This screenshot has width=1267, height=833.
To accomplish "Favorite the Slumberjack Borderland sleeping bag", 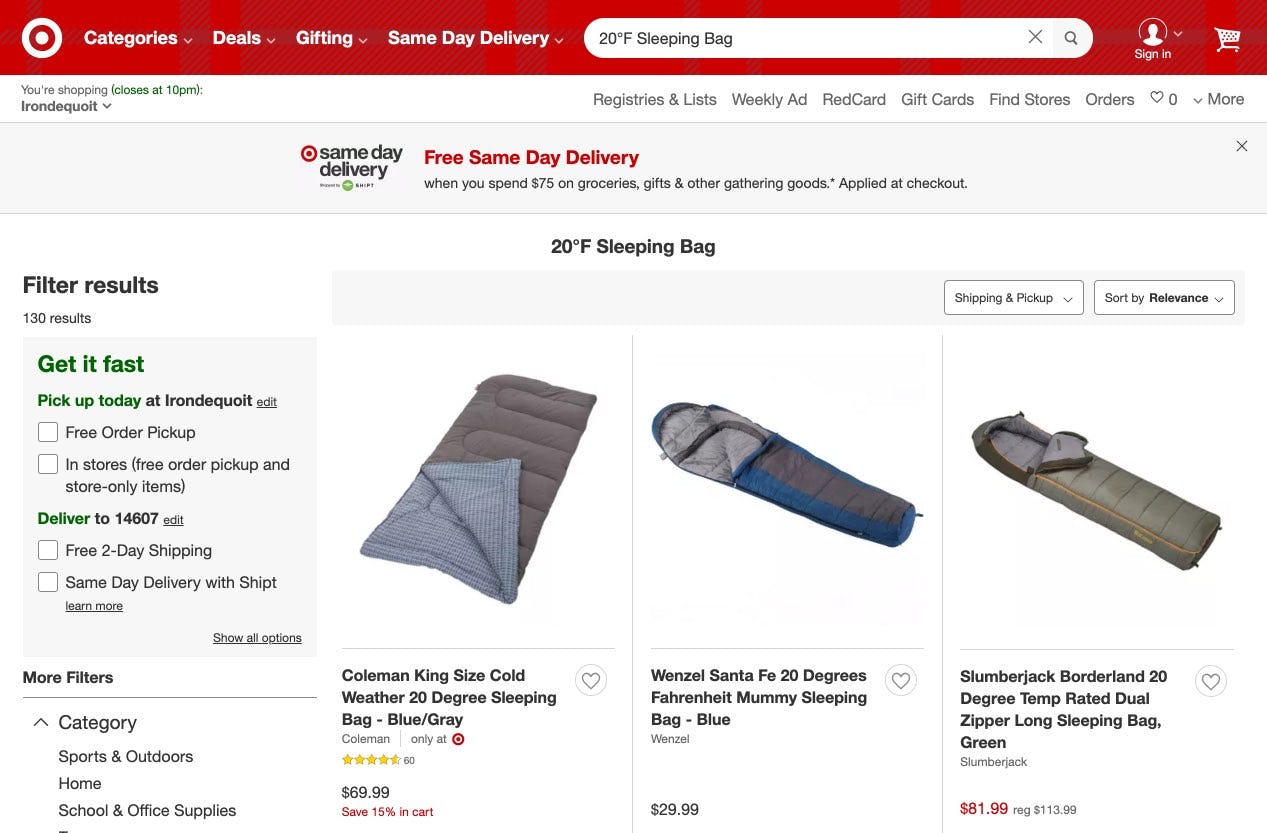I will tap(1211, 682).
